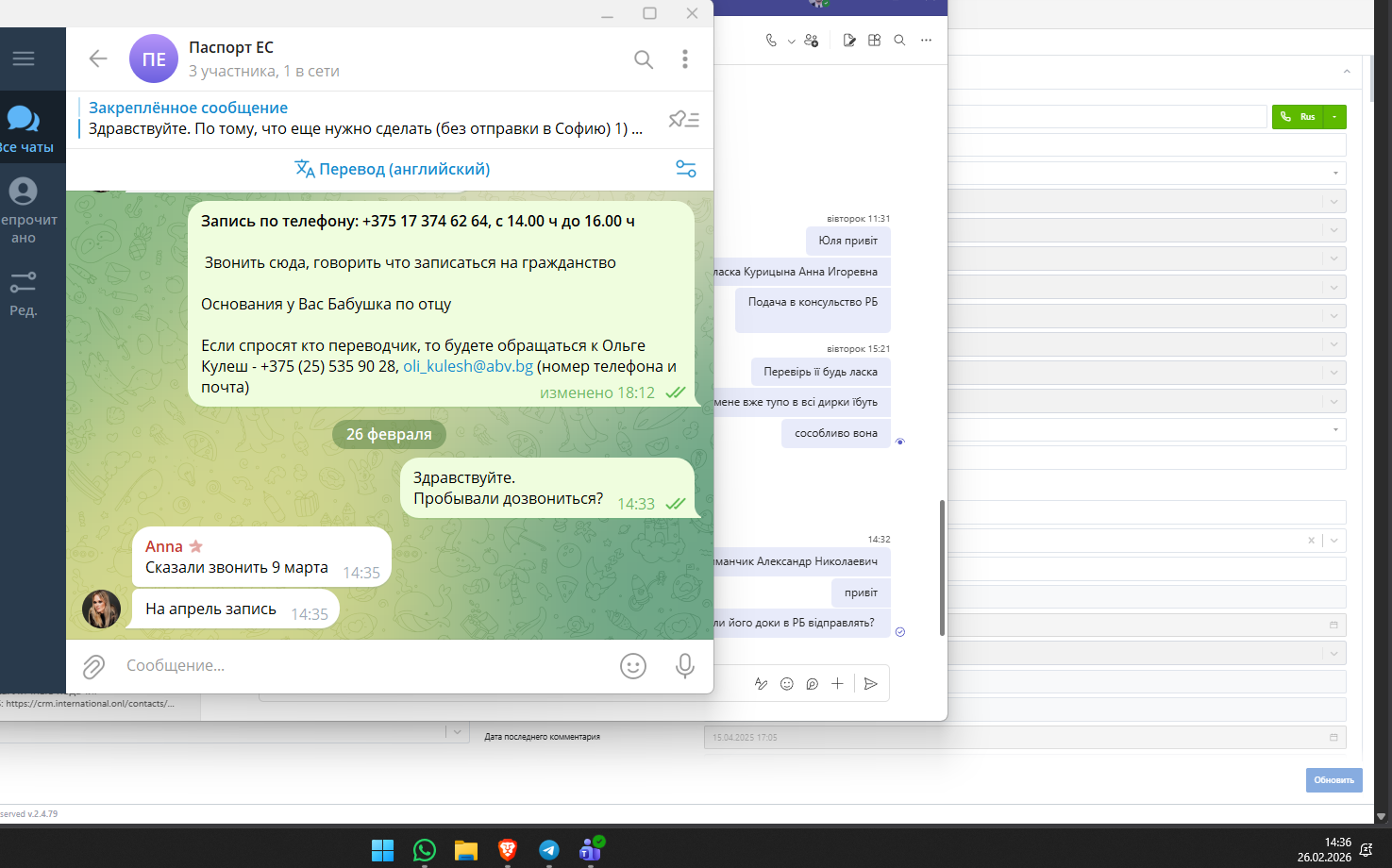Click Teams message 'привіт'
Image resolution: width=1392 pixels, height=868 pixels.
click(861, 593)
